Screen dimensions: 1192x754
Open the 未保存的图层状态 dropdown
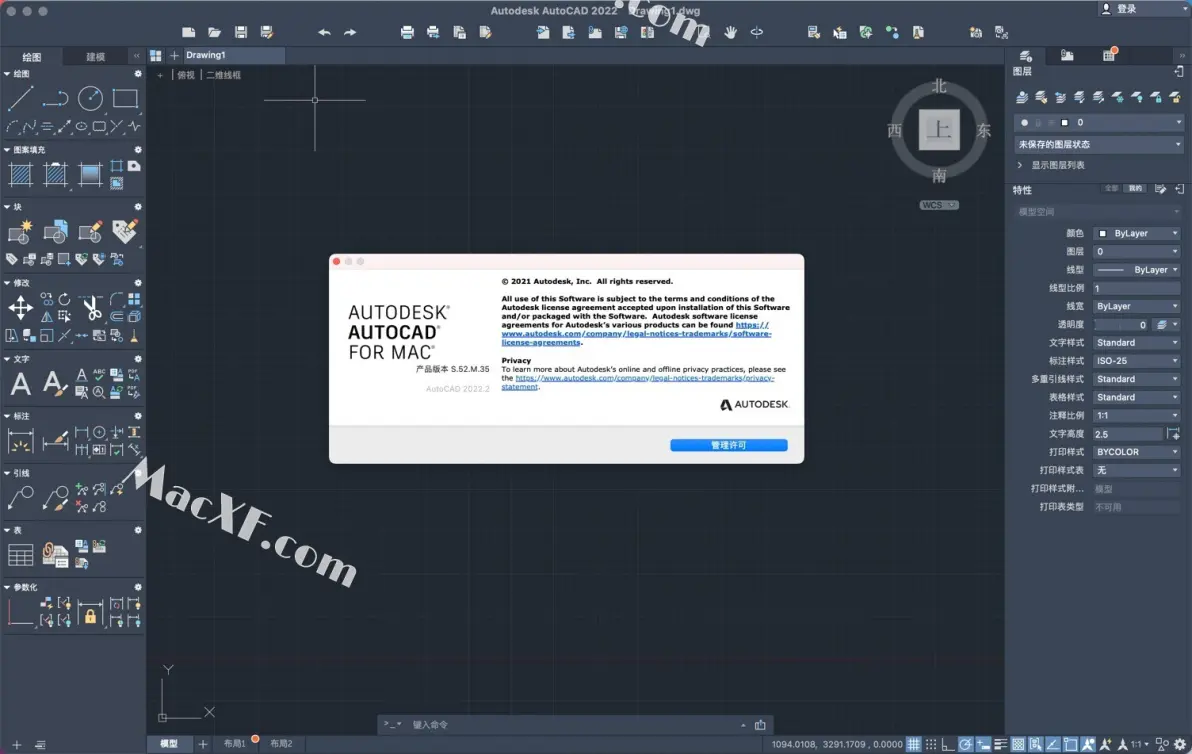tap(1098, 144)
